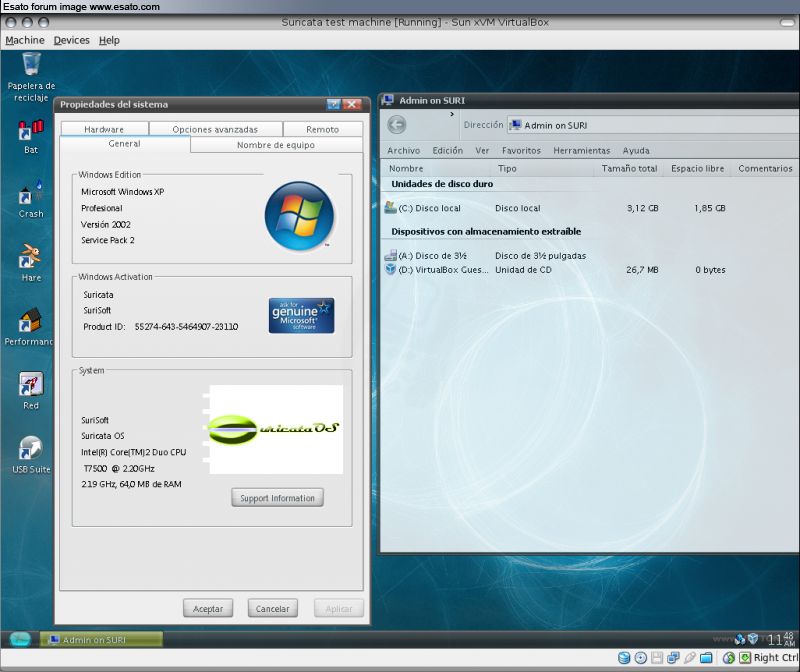Viewport: 800px width, 672px height.
Task: Click the guest Start orb on taskbar
Action: [x=20, y=639]
